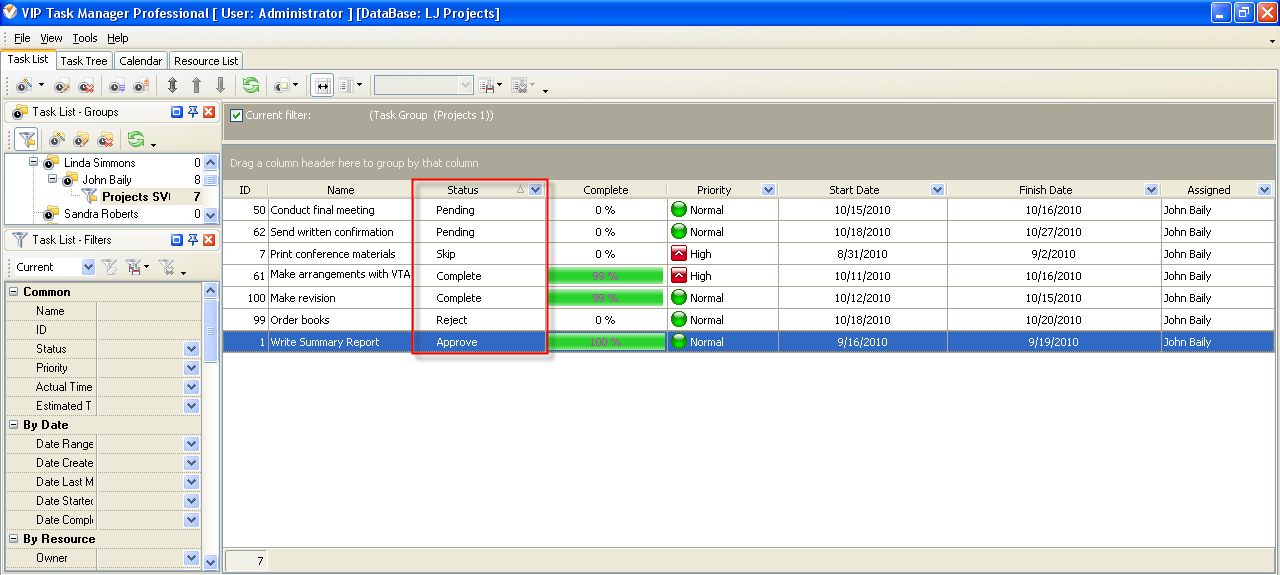Viewport: 1280px width, 575px height.
Task: Collapse the John Baily tree node
Action: pos(53,180)
